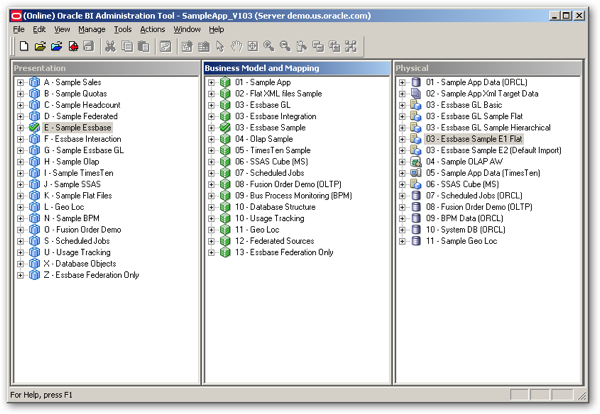
Task: Open the View menu
Action: [62, 29]
